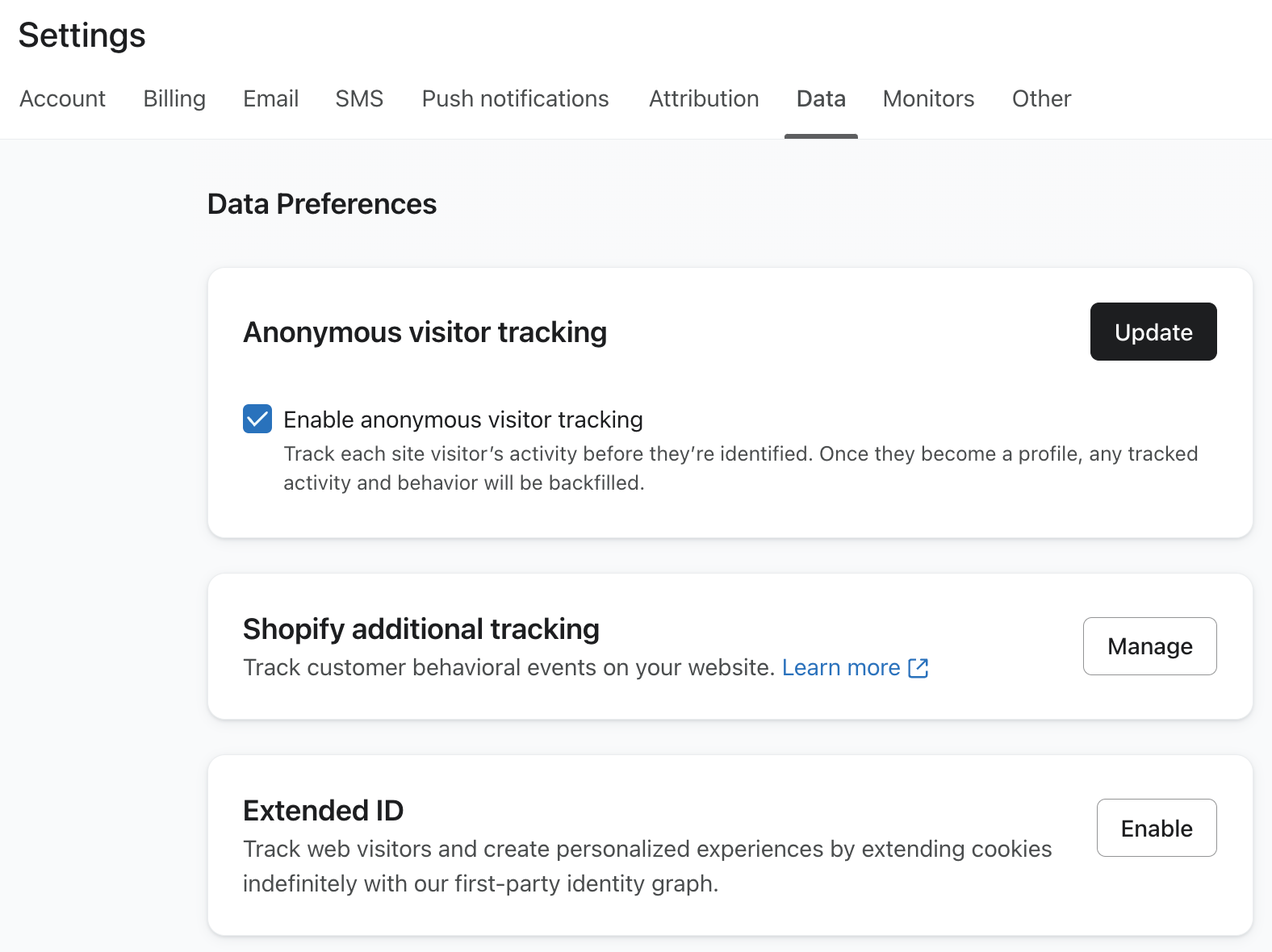Image resolution: width=1272 pixels, height=952 pixels.
Task: Open the Monitors tab
Action: pos(928,98)
